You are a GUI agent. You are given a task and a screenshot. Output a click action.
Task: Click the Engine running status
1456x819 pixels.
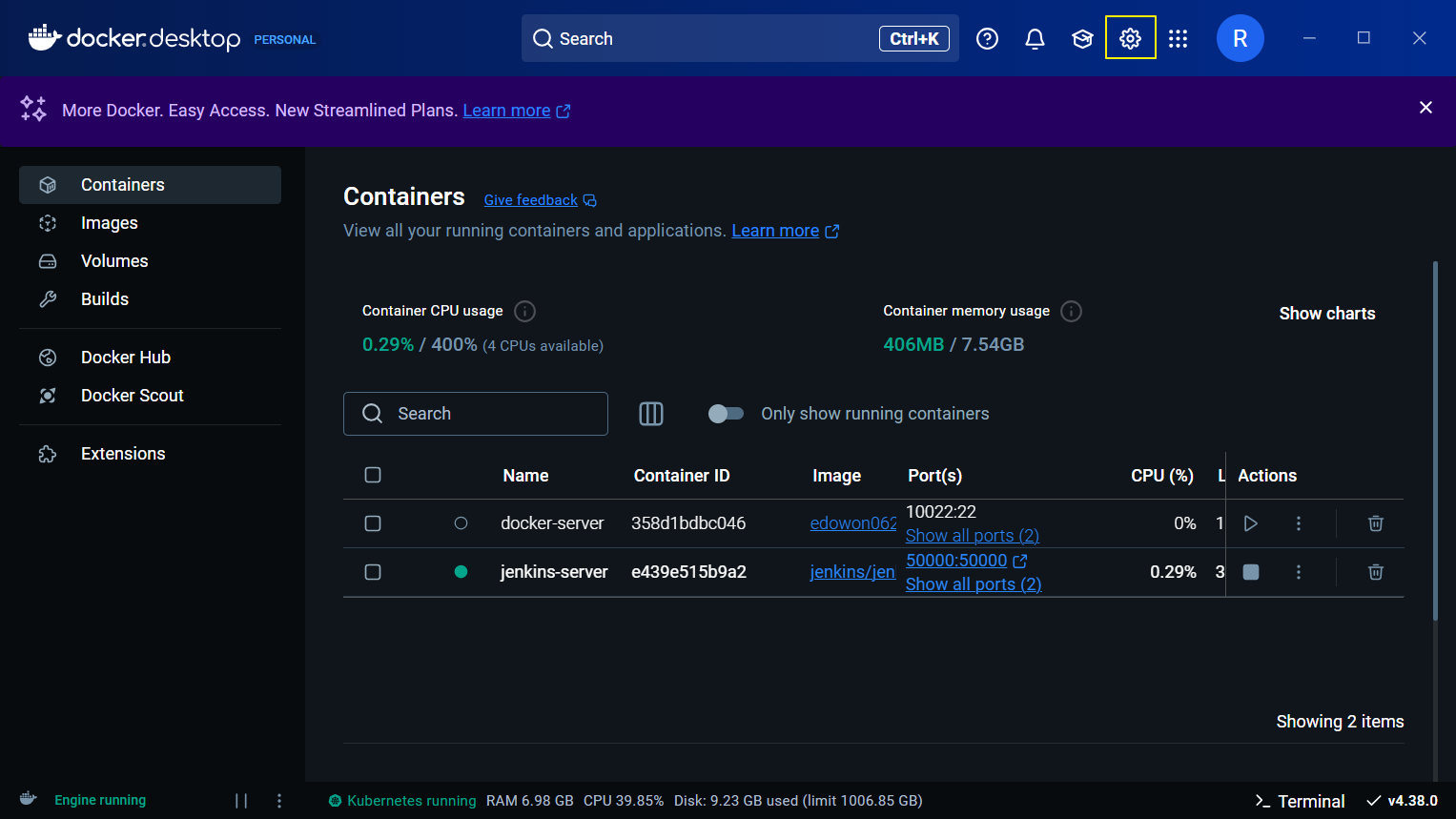click(x=100, y=800)
